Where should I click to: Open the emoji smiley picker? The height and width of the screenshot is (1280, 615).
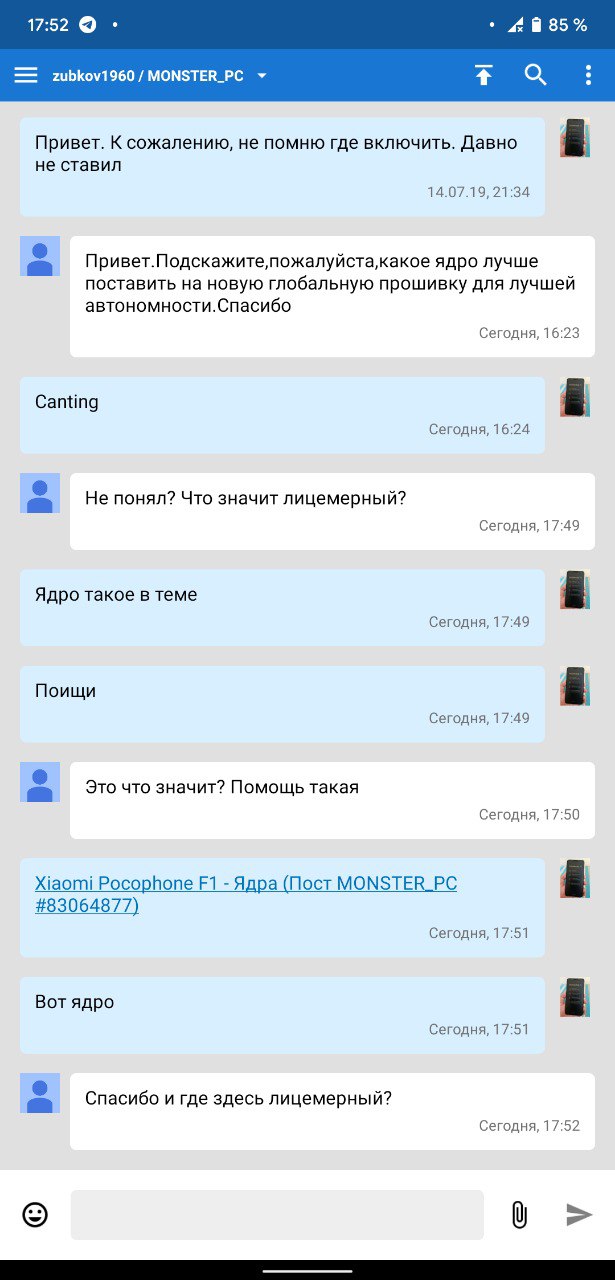coord(35,1215)
